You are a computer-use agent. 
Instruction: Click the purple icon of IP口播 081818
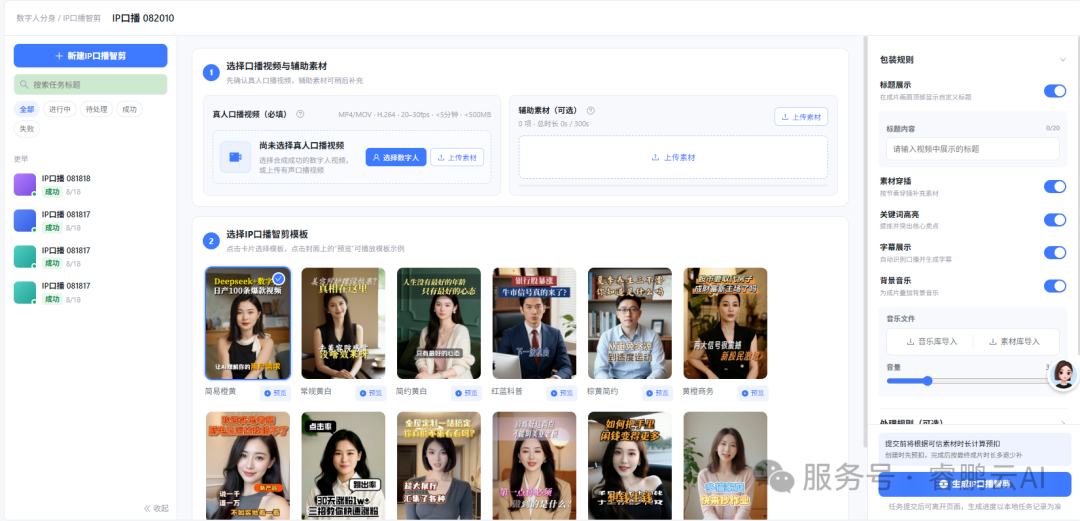click(x=25, y=185)
